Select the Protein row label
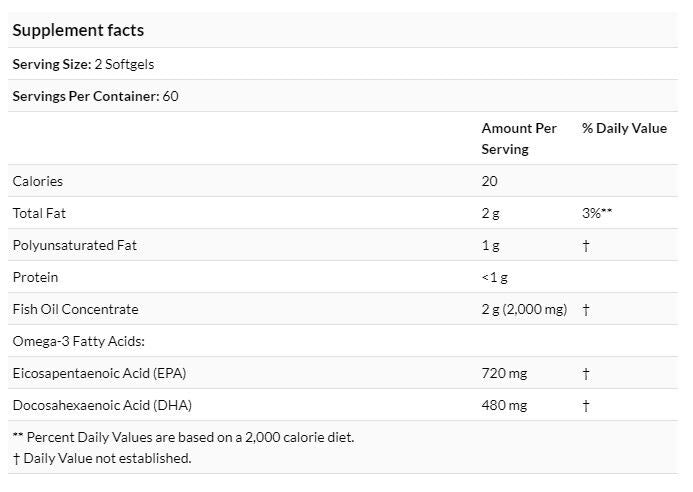This screenshot has width=693, height=492. click(35, 277)
